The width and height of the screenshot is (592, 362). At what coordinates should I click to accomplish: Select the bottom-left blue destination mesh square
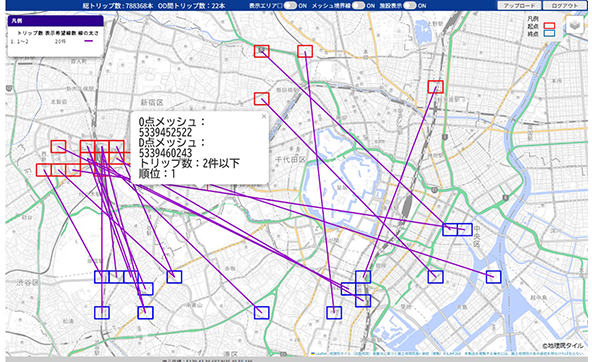(102, 313)
